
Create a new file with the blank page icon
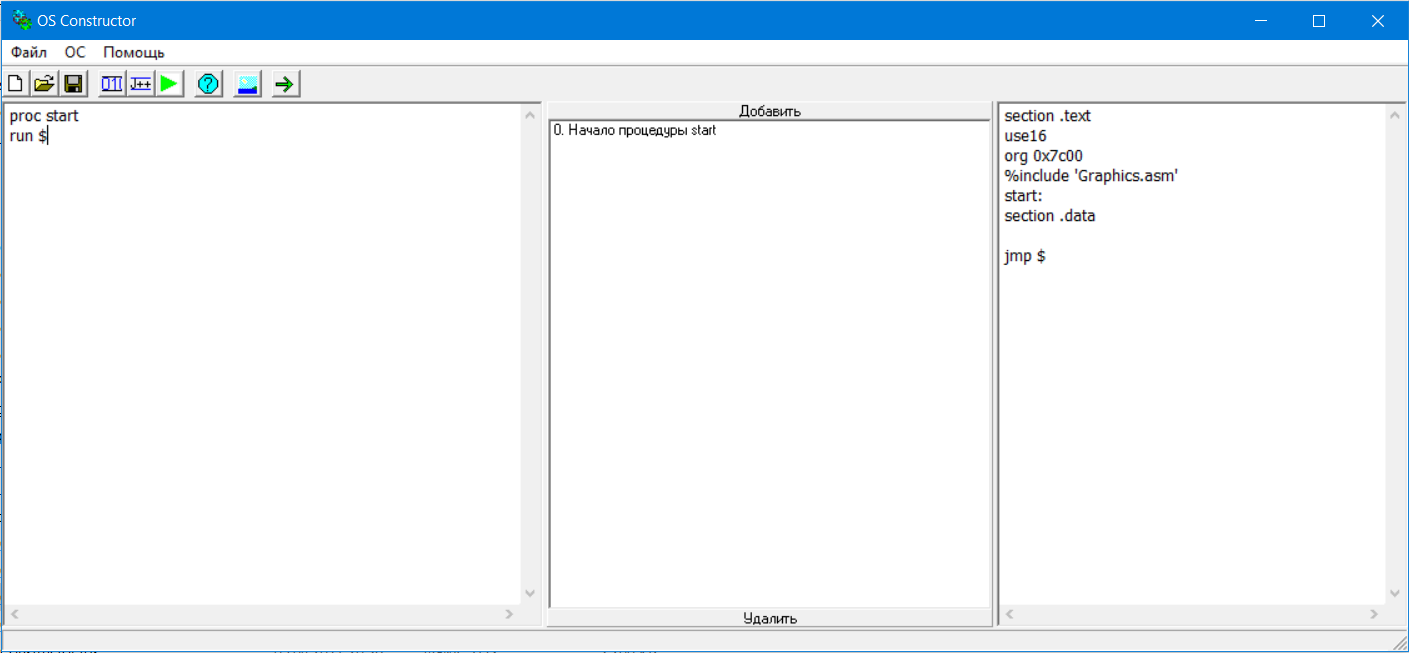(x=15, y=84)
